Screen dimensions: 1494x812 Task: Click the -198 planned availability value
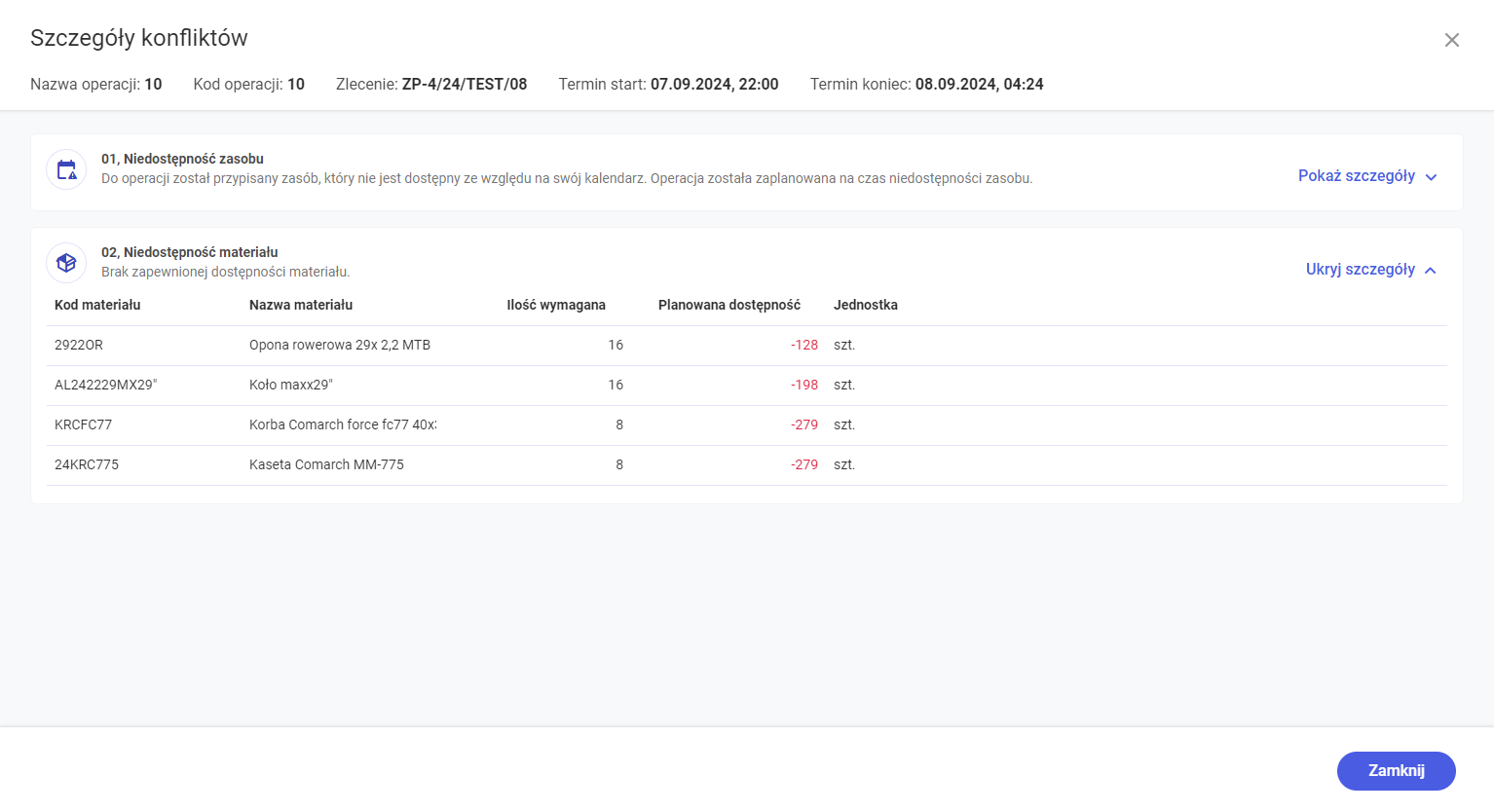tap(804, 385)
